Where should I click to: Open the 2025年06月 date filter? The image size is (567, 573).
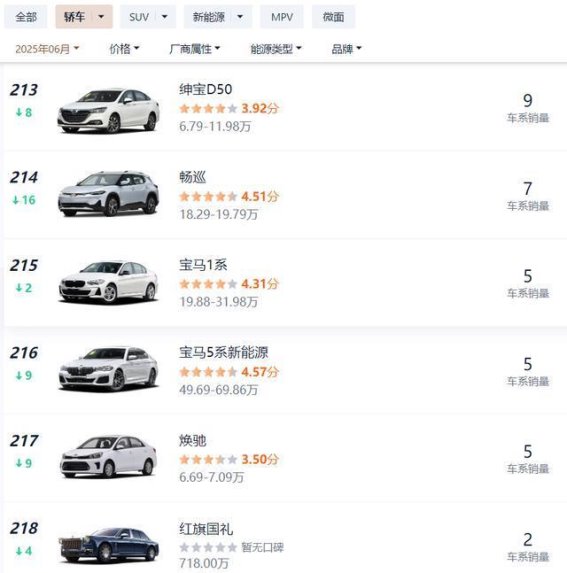click(47, 49)
